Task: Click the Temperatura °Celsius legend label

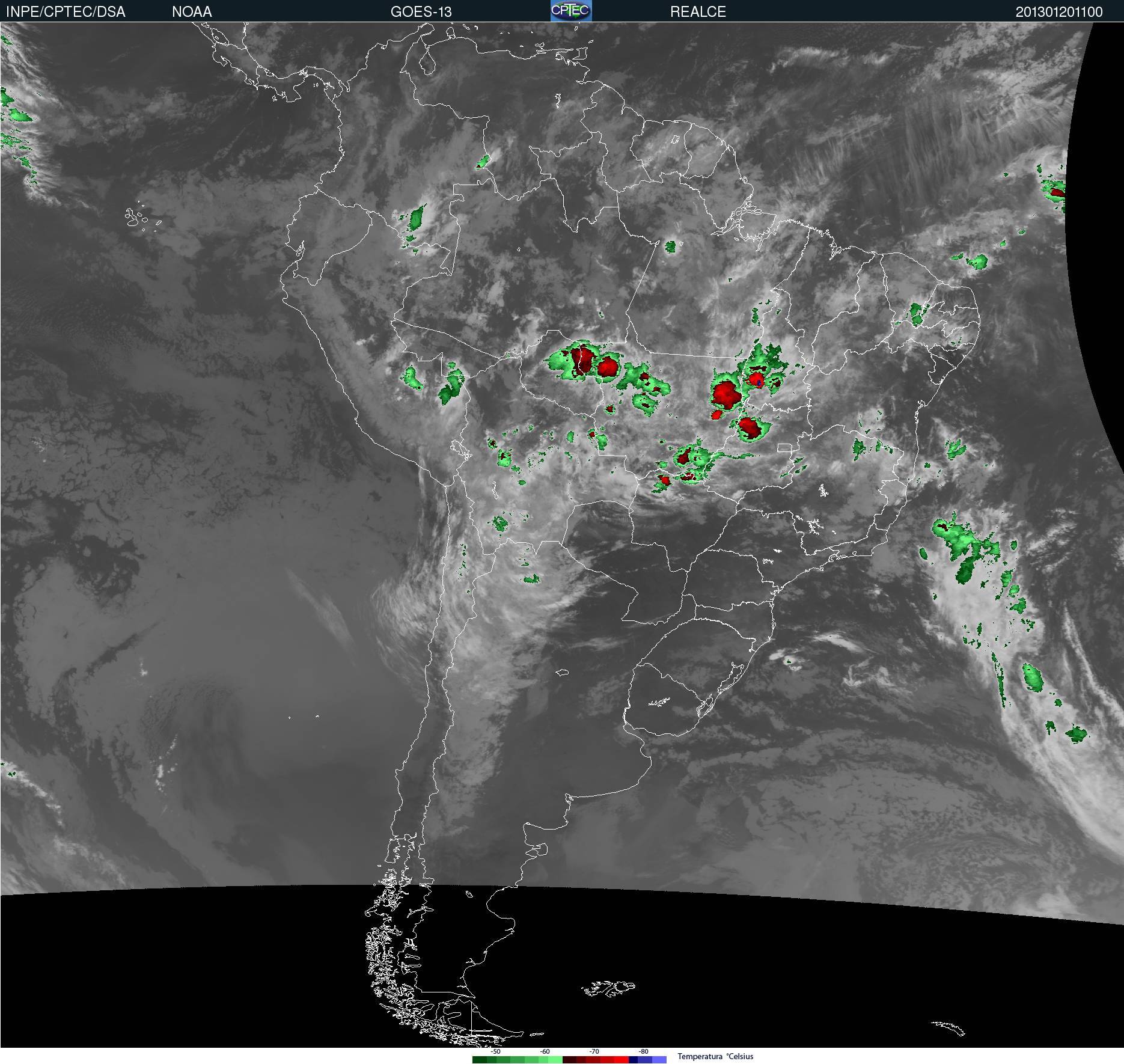Action: coord(715,1056)
